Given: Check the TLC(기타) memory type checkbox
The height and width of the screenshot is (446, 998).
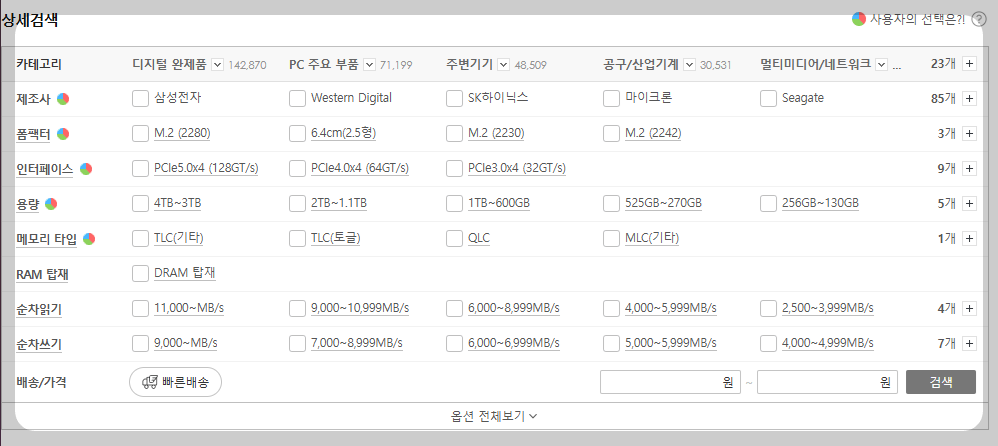Looking at the screenshot, I should tap(140, 239).
